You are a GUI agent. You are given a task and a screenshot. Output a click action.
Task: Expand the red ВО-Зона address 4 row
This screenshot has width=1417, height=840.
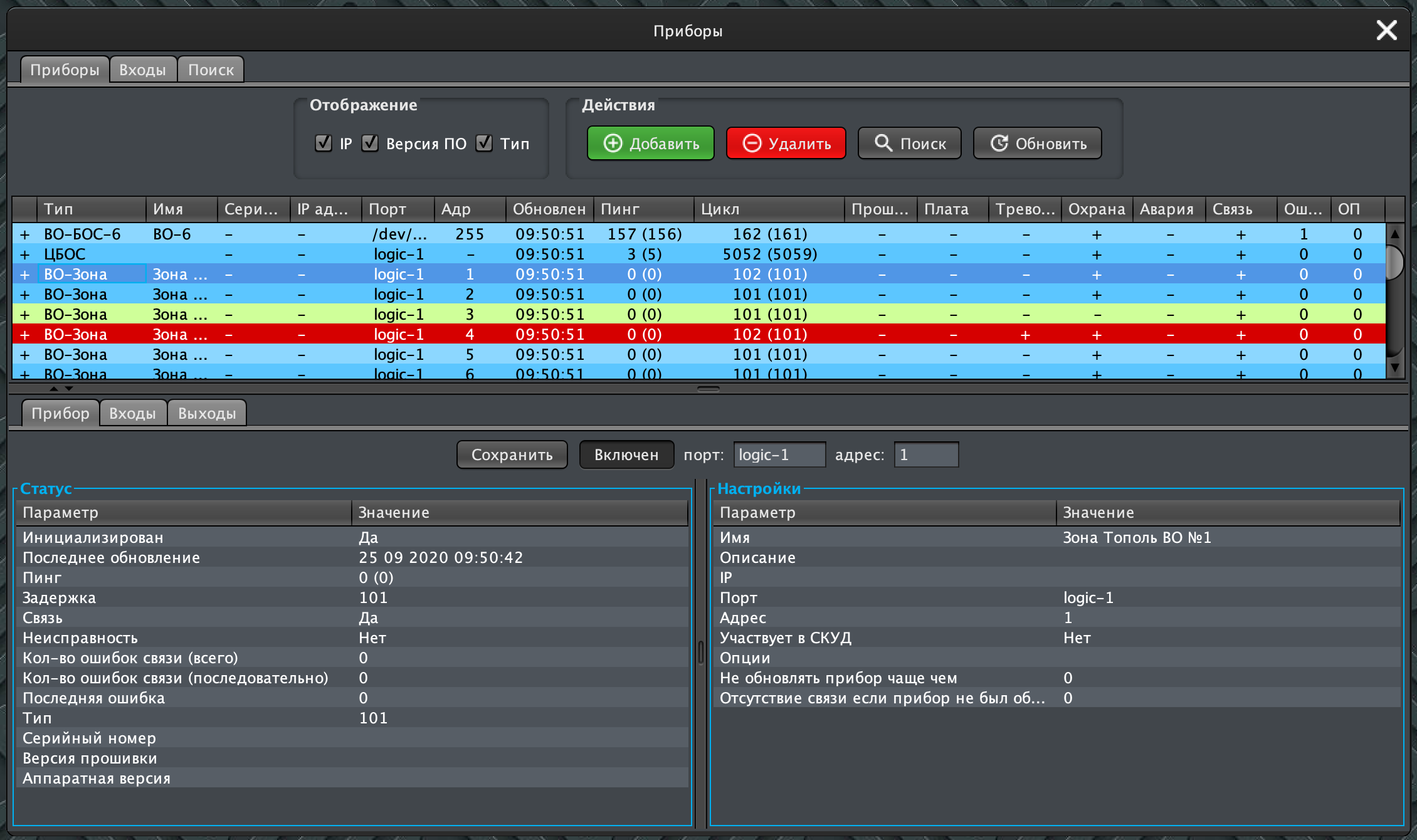[25, 335]
